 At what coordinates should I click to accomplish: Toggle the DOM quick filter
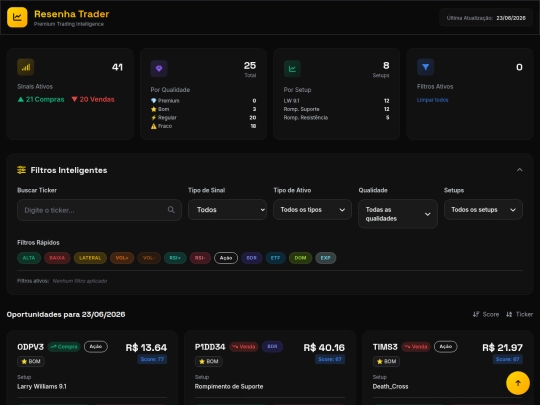300,258
